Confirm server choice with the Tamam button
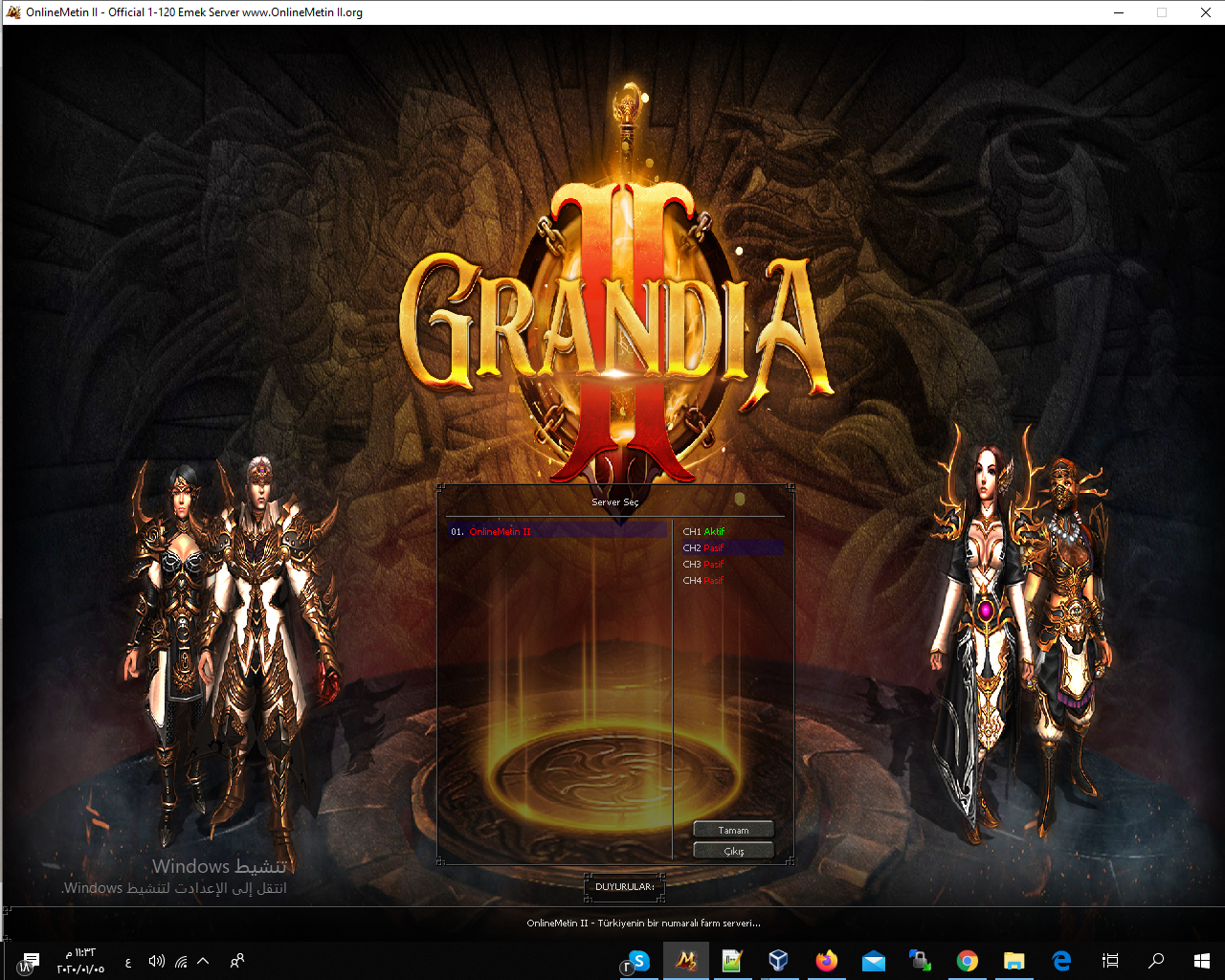The image size is (1225, 980). [x=733, y=830]
